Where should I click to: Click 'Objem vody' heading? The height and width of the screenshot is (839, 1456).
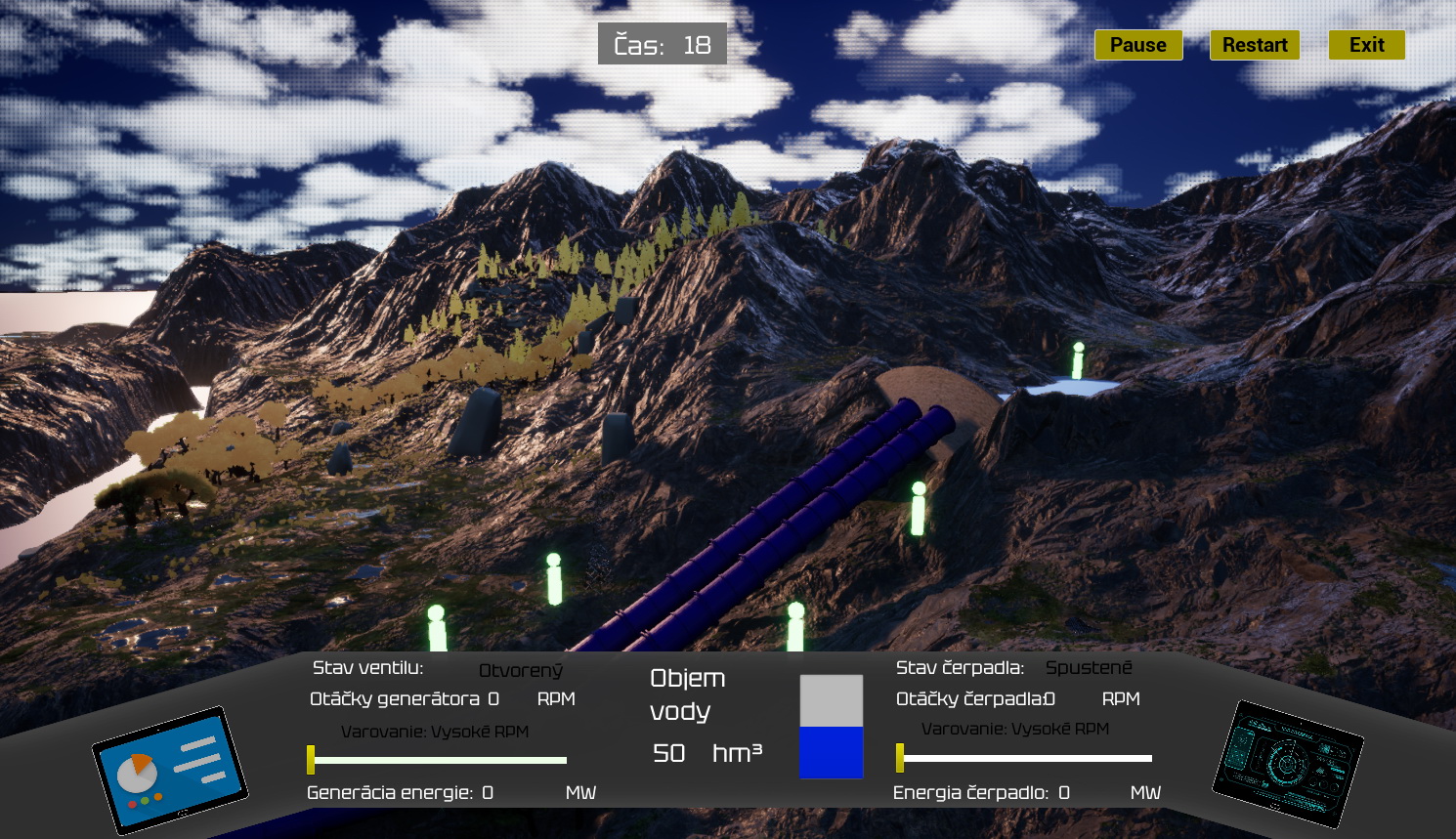pos(688,694)
